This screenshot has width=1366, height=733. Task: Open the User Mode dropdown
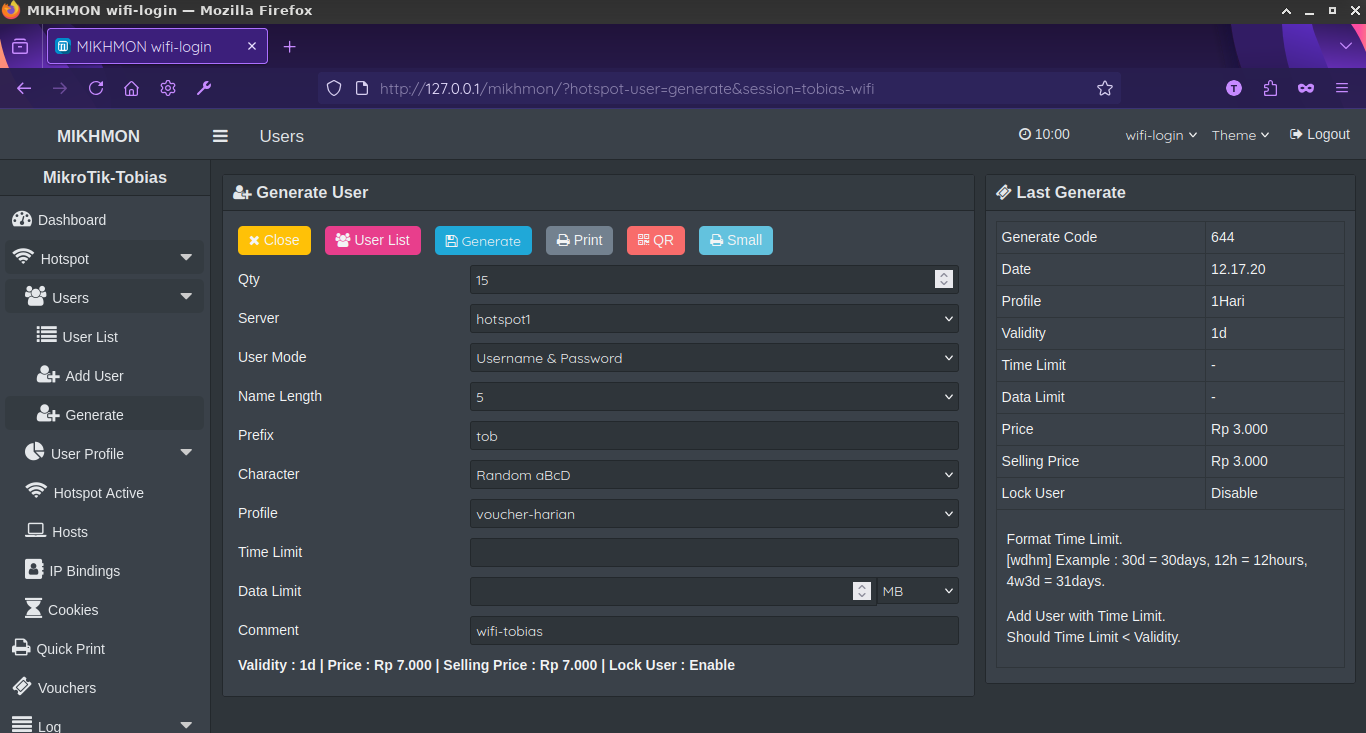pos(713,358)
